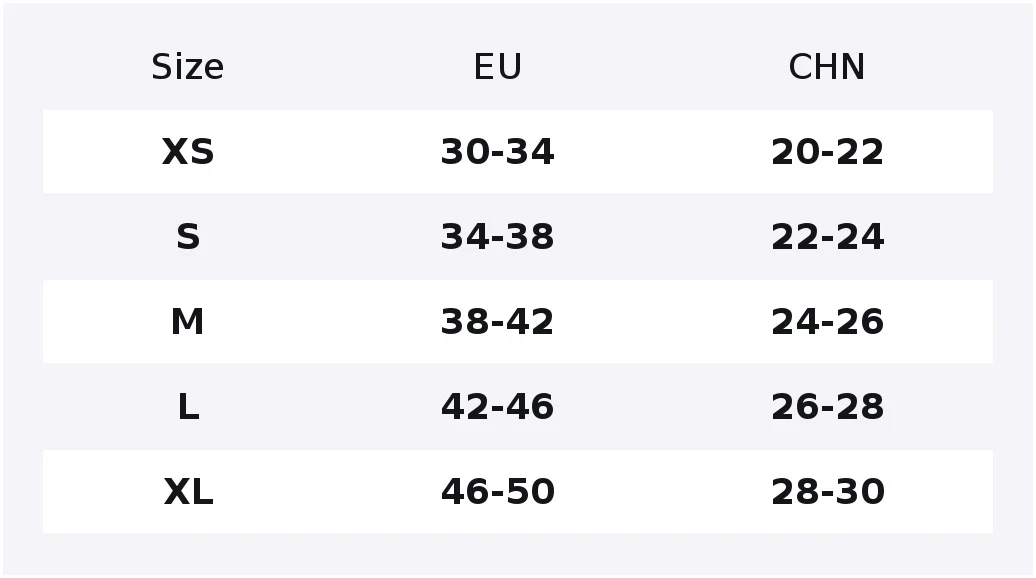Click CHN value 20-22
Screen dimensions: 1036x578
pyautogui.click(x=827, y=152)
